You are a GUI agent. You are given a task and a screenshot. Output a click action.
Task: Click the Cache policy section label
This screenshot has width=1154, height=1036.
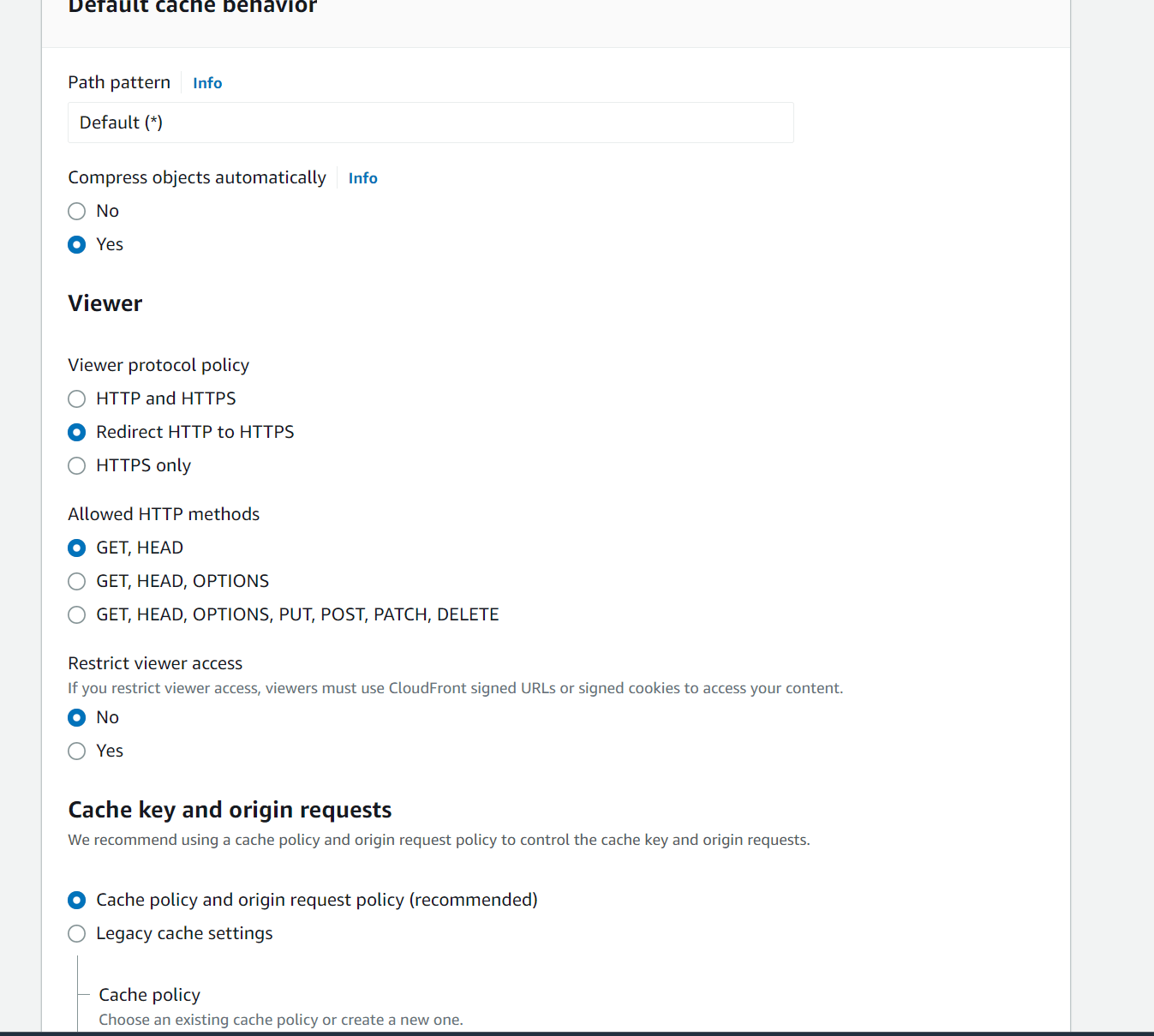149,994
